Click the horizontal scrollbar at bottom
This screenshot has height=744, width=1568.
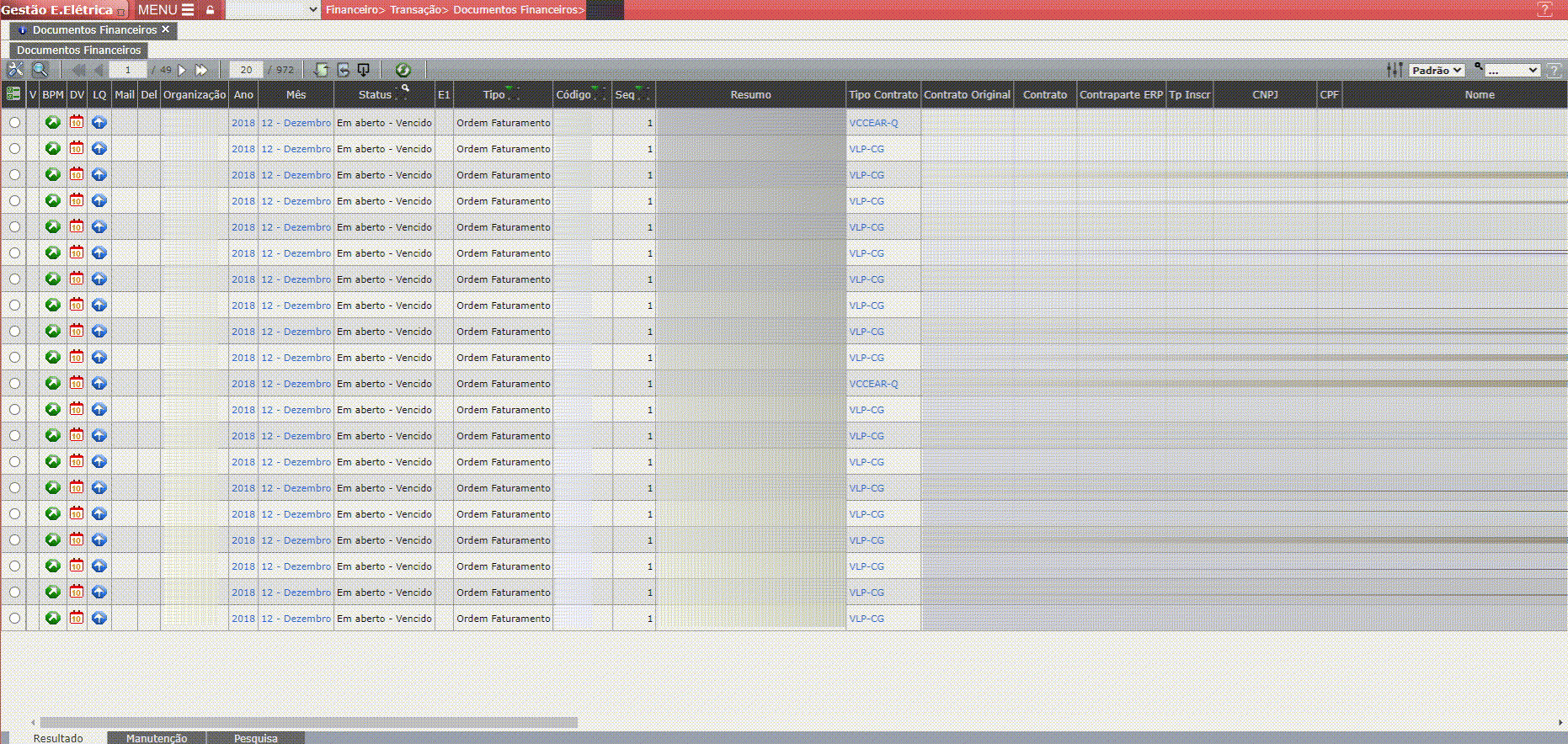click(308, 722)
